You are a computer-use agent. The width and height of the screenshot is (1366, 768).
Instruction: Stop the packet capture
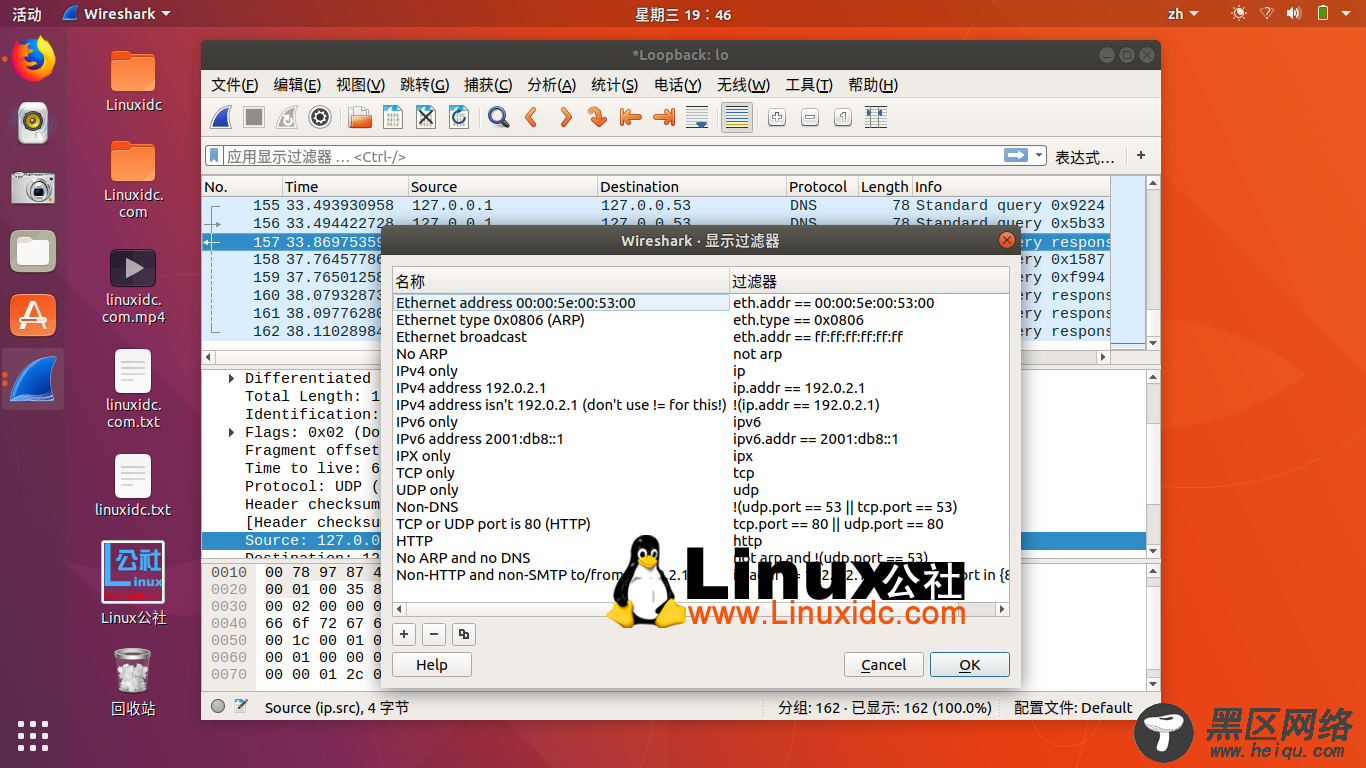click(254, 117)
